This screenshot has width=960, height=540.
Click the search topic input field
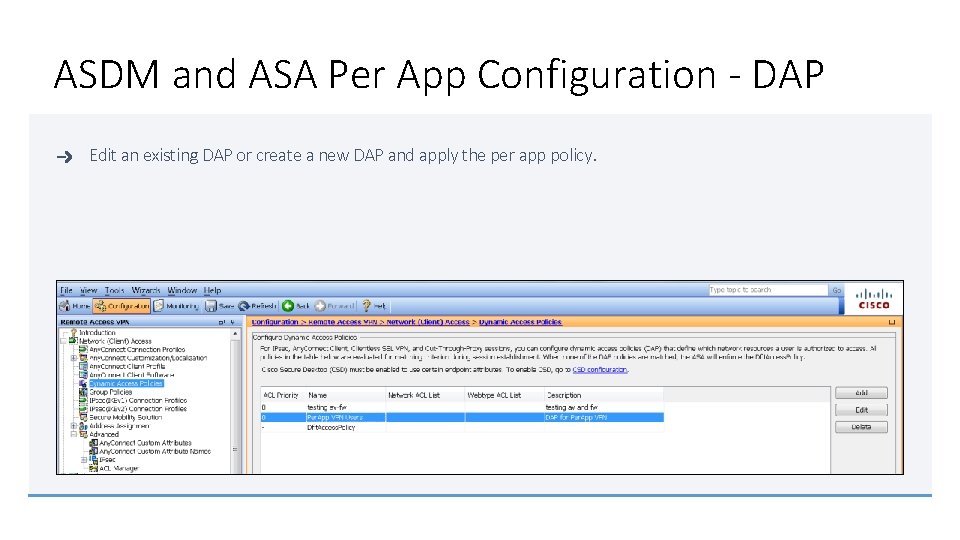(768, 290)
